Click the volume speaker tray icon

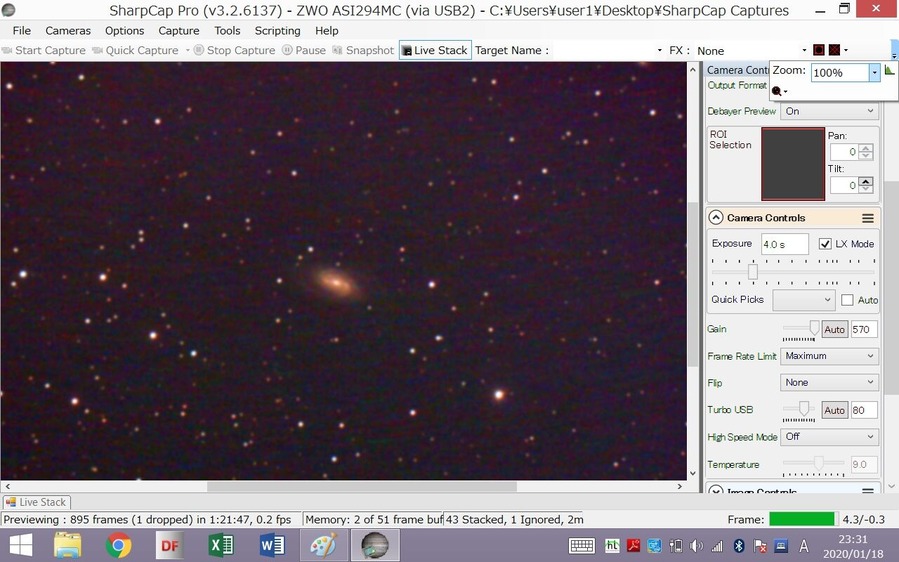(x=696, y=546)
